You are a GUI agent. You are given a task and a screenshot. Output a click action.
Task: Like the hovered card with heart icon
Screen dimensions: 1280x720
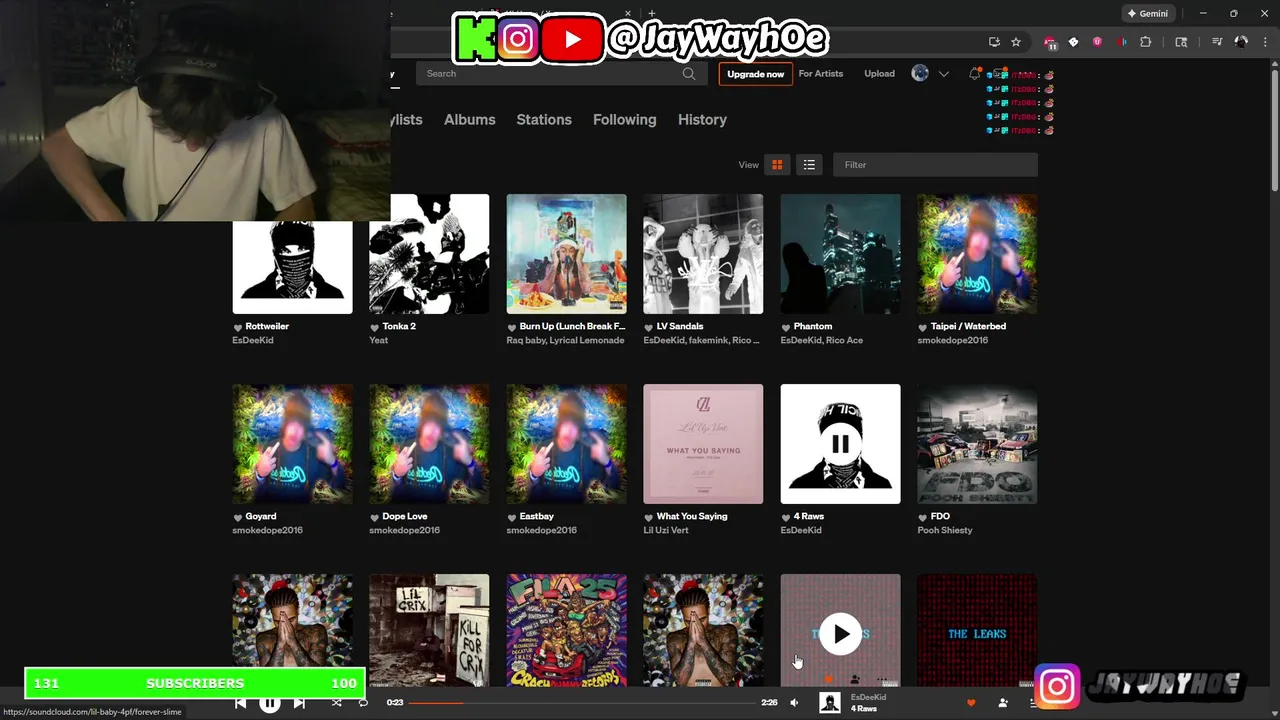click(828, 680)
